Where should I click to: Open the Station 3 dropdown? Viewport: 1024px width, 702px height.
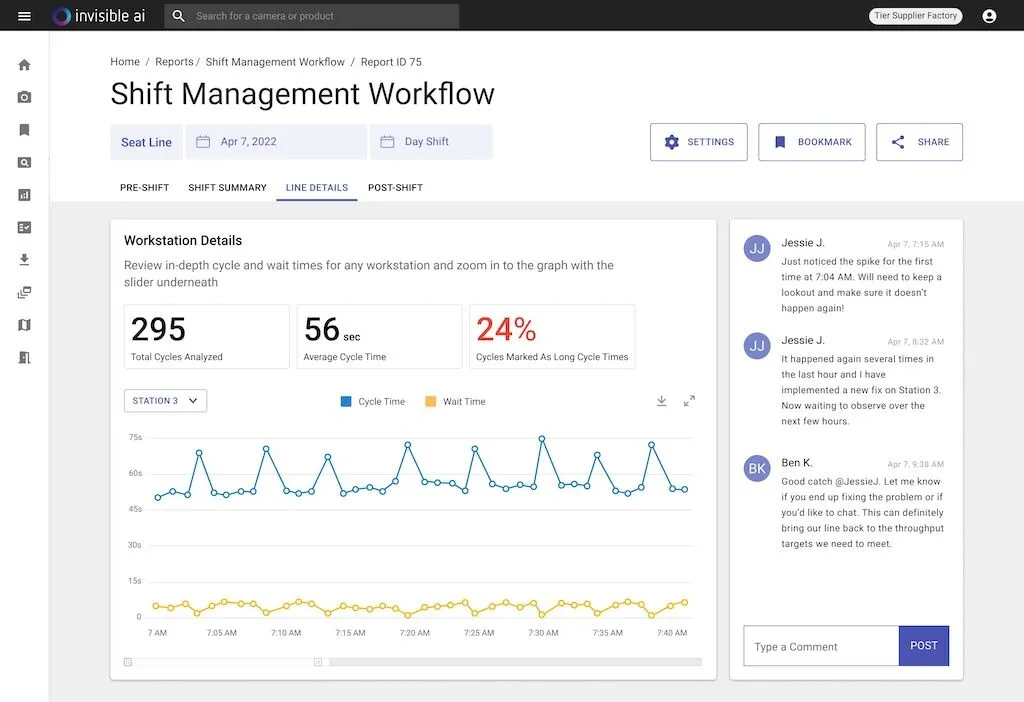(x=165, y=401)
